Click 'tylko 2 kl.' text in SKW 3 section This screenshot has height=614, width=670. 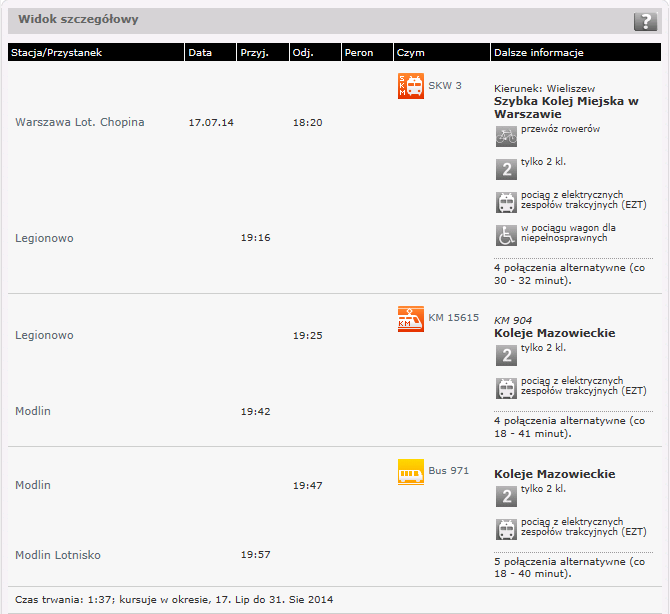click(x=543, y=162)
